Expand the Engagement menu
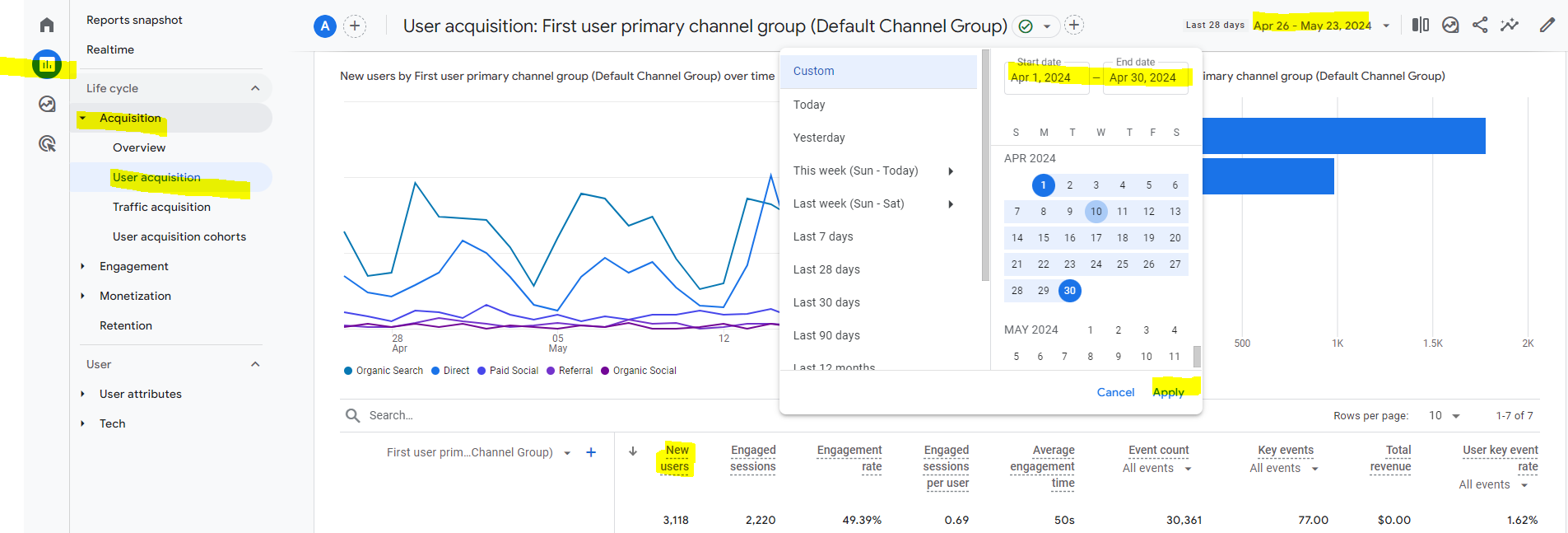Screen dimensions: 1568x533 [x=133, y=266]
